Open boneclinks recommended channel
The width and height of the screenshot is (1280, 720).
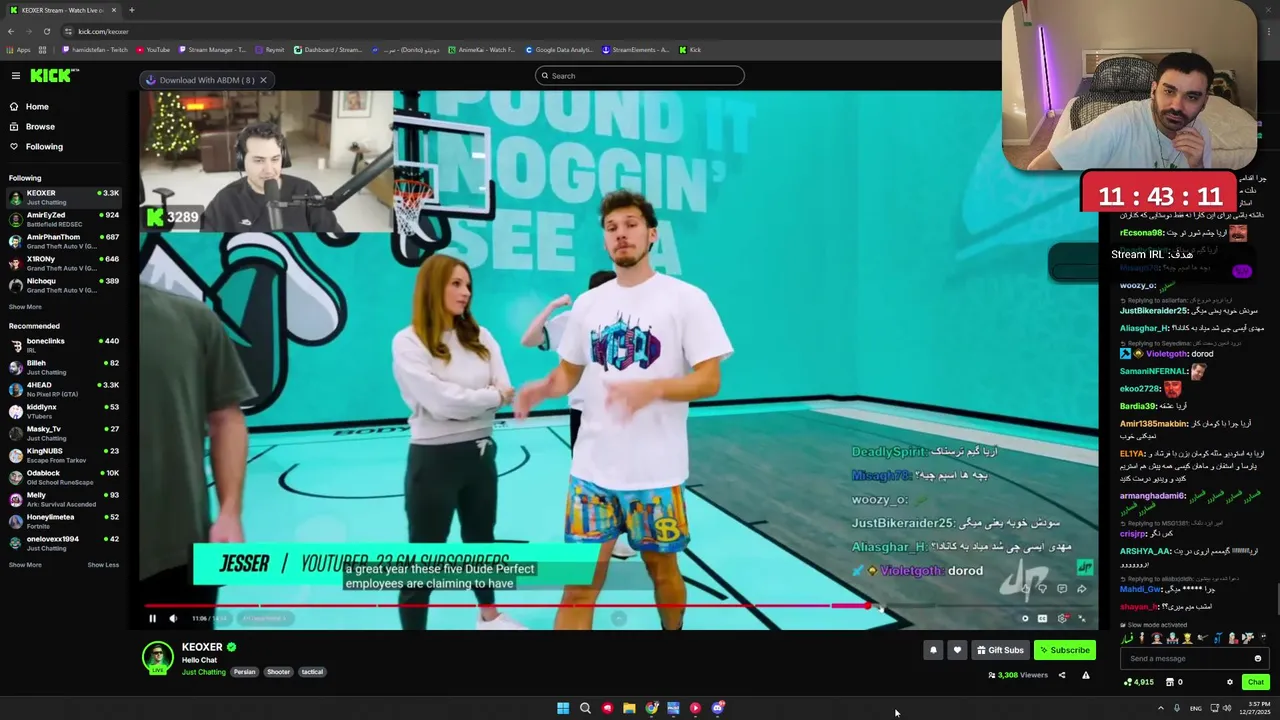64,345
